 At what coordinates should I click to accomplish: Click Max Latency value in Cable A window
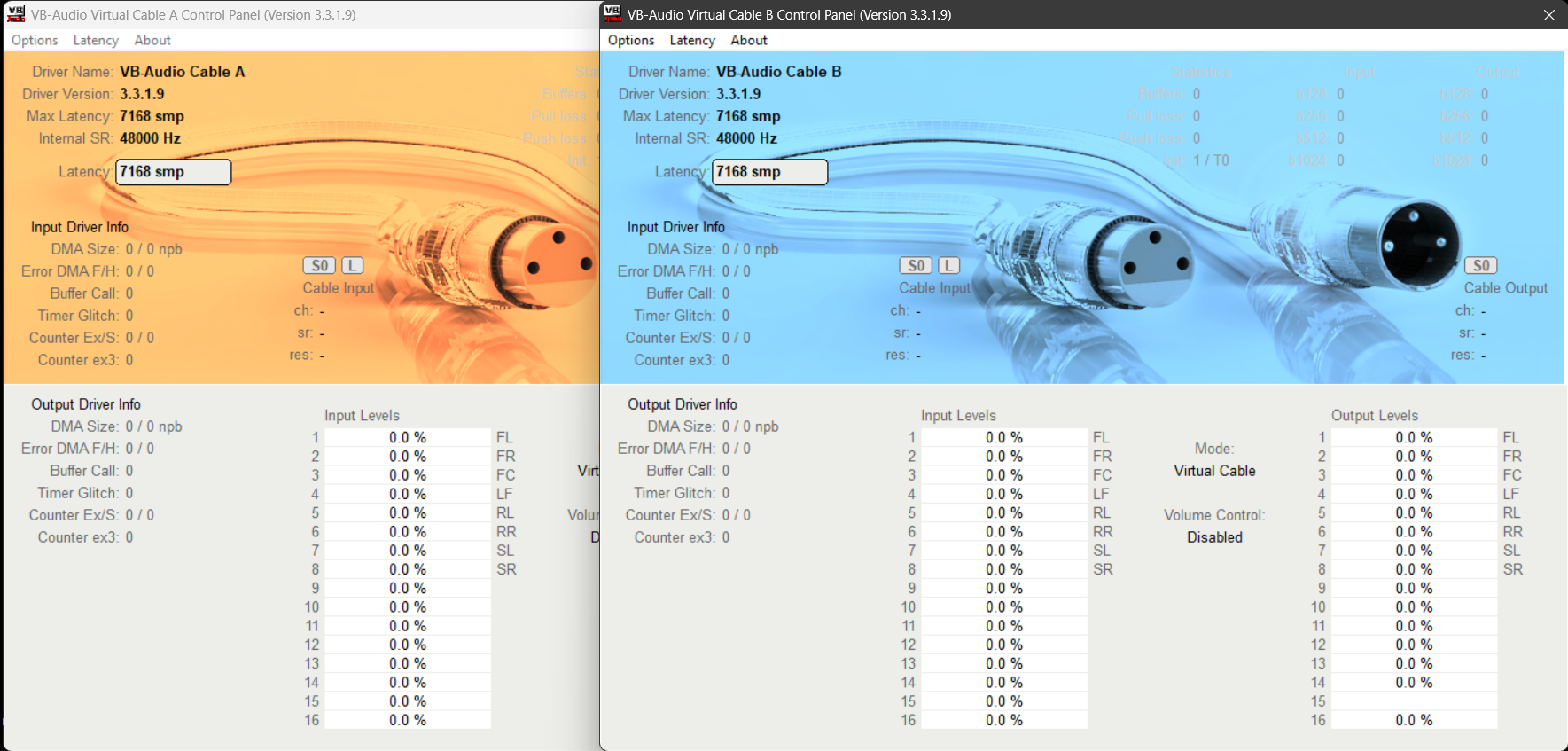[152, 116]
